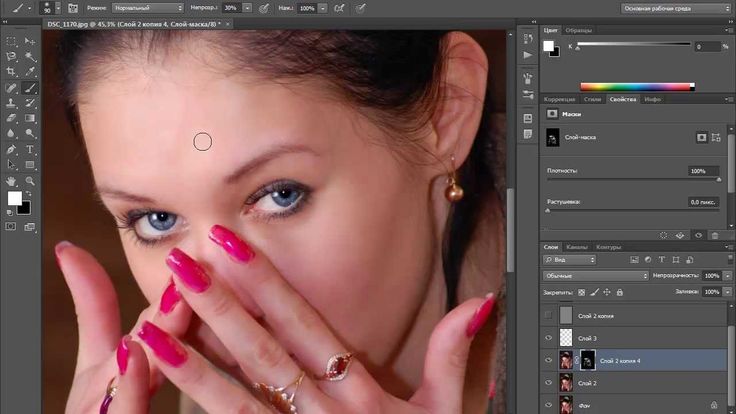Open the History panel icon in the dock
The image size is (736, 414).
point(528,39)
